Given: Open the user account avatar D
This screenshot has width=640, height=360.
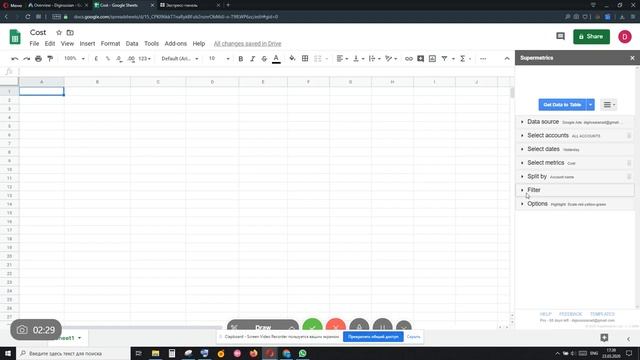Looking at the screenshot, I should (x=624, y=37).
